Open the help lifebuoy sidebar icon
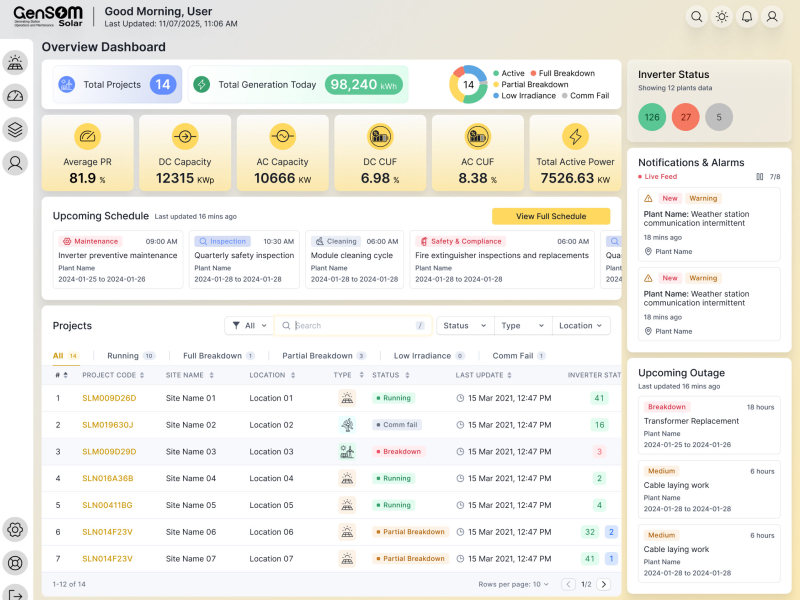800x600 pixels. (15, 563)
